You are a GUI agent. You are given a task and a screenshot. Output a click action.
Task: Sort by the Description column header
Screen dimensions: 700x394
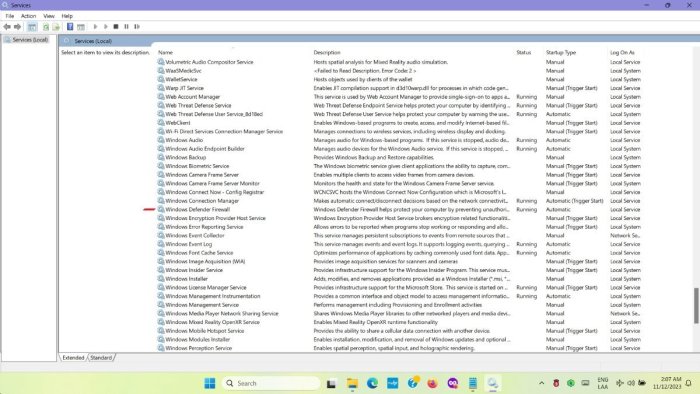click(x=327, y=53)
